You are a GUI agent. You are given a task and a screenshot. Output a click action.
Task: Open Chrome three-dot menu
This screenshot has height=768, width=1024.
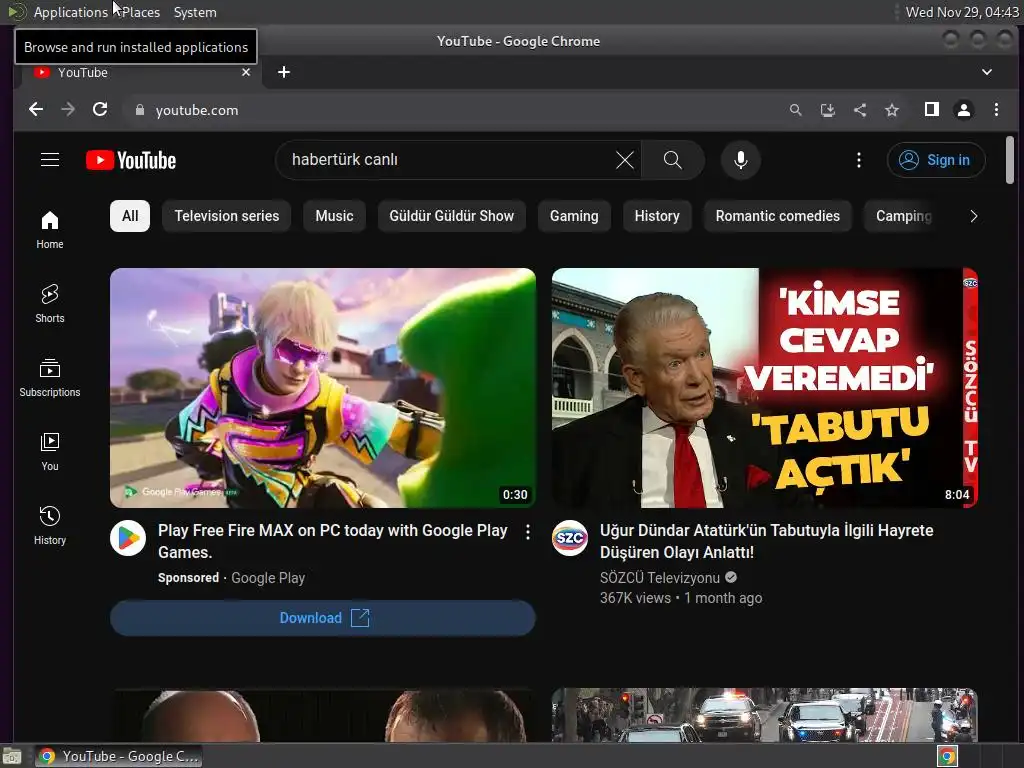[996, 110]
